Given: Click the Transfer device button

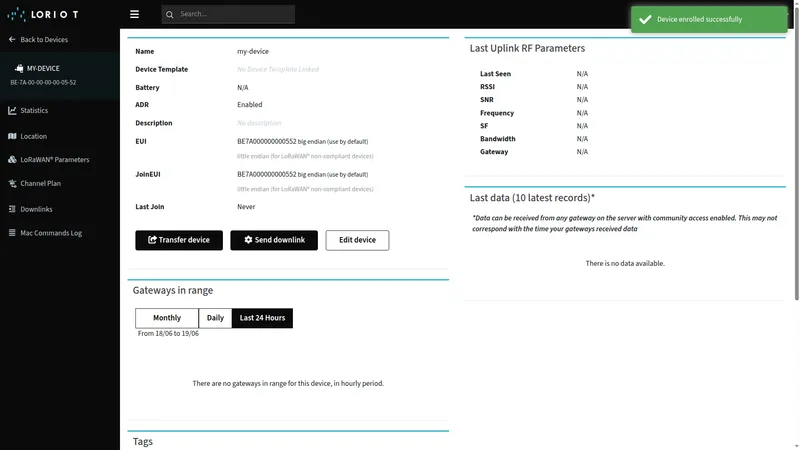Looking at the screenshot, I should [x=179, y=240].
